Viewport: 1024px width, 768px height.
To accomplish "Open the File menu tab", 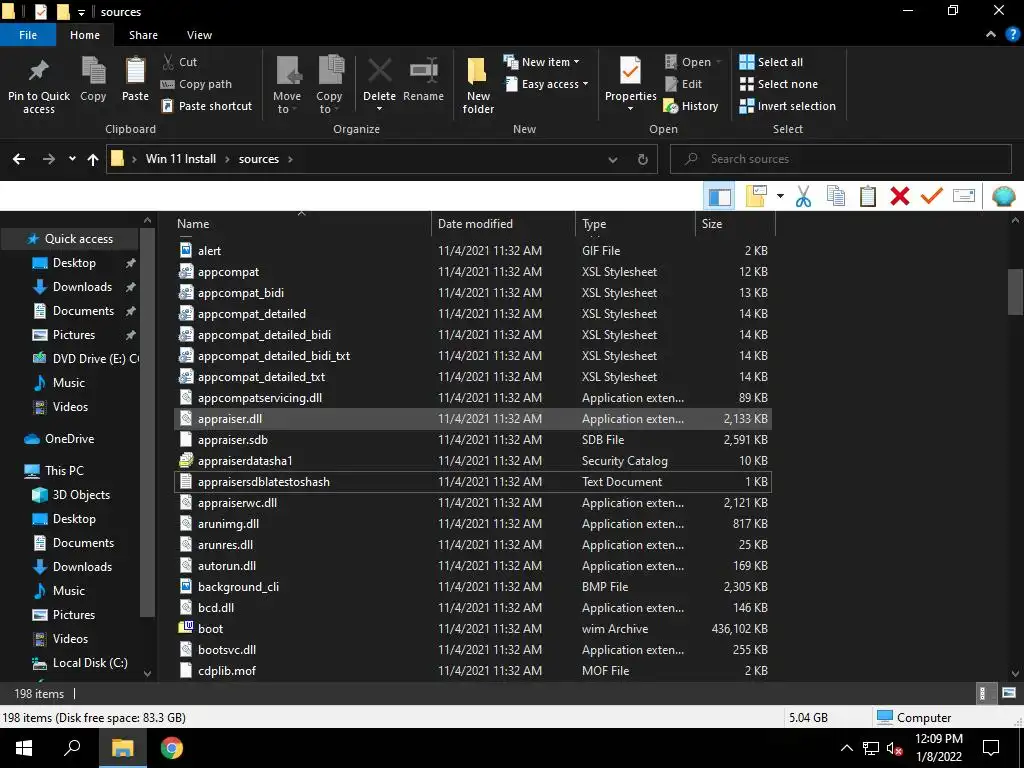I will click(x=28, y=35).
